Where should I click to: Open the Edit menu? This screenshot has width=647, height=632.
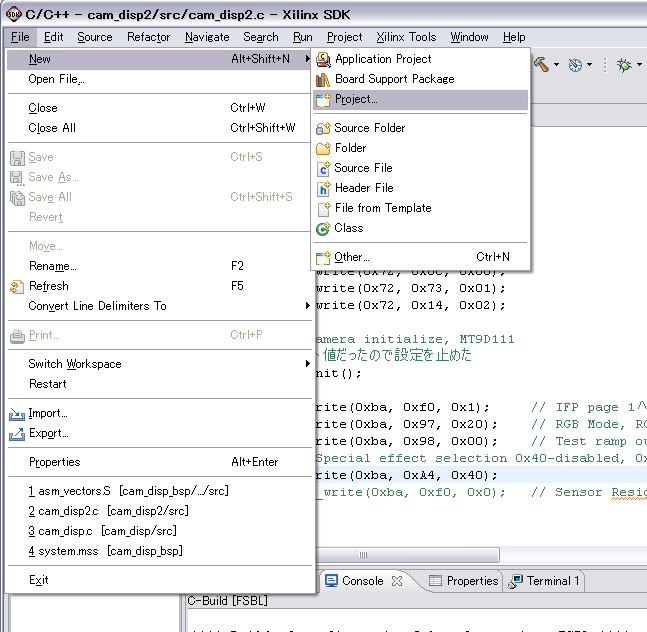click(x=54, y=37)
